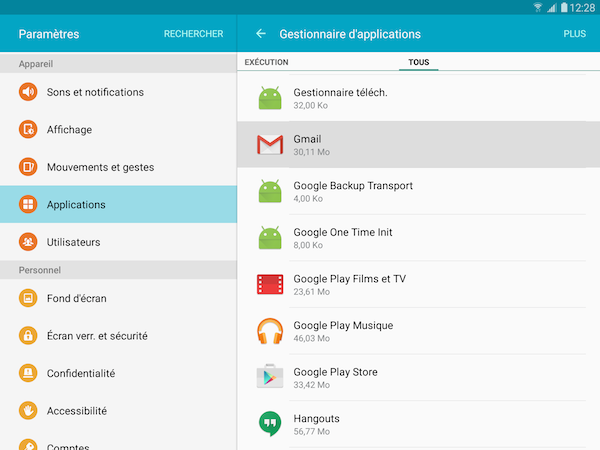Tap the Paramètres title
Image resolution: width=600 pixels, height=450 pixels.
pyautogui.click(x=49, y=34)
